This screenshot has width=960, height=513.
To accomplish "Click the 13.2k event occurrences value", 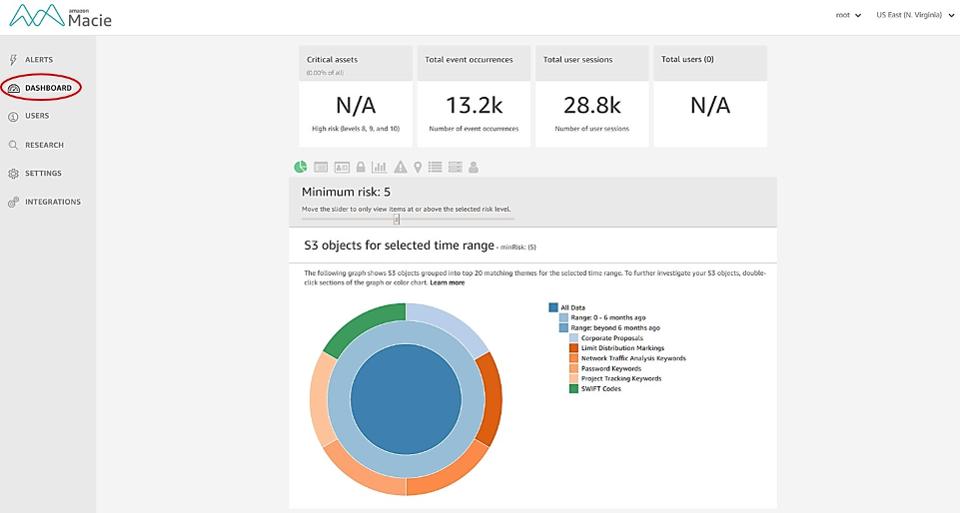I will click(474, 105).
